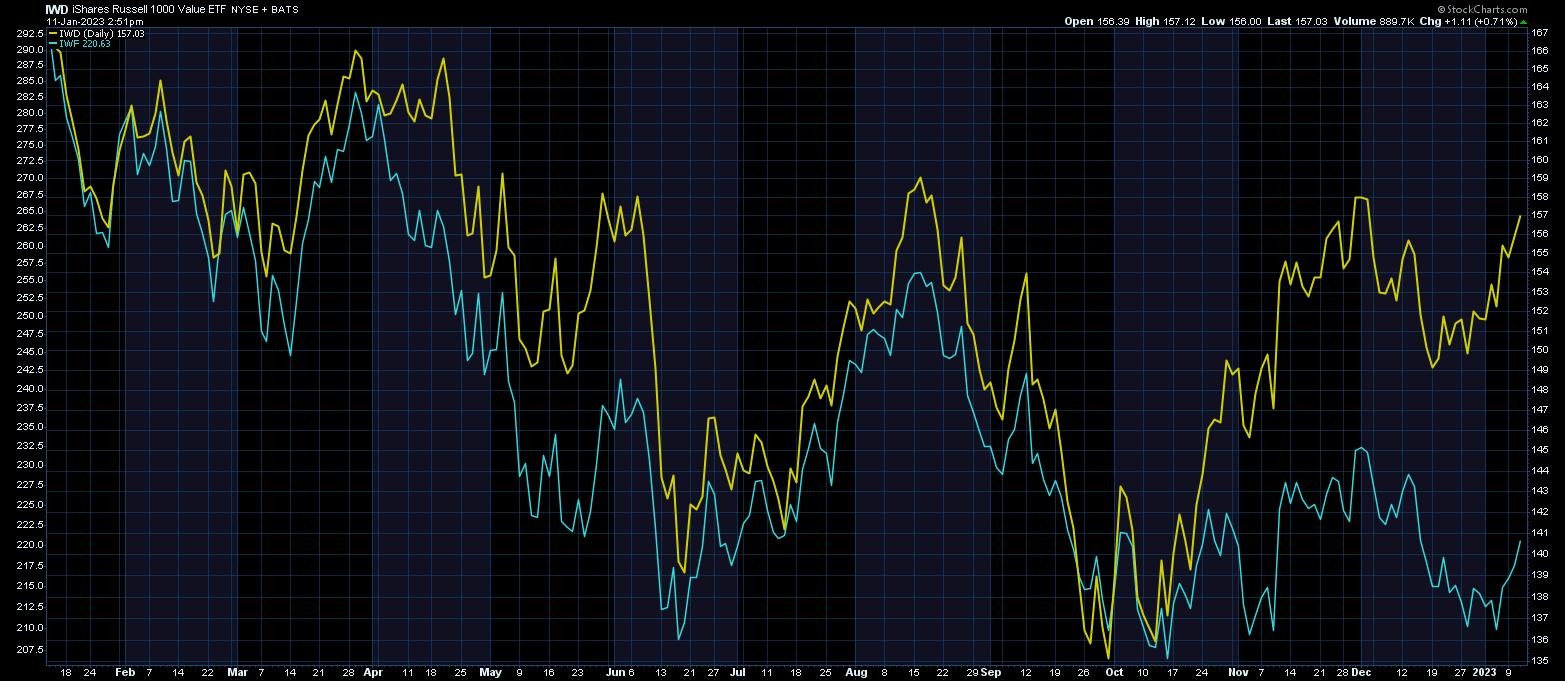The width and height of the screenshot is (1565, 681).
Task: Click the 2023 label on the date axis
Action: (x=1488, y=673)
